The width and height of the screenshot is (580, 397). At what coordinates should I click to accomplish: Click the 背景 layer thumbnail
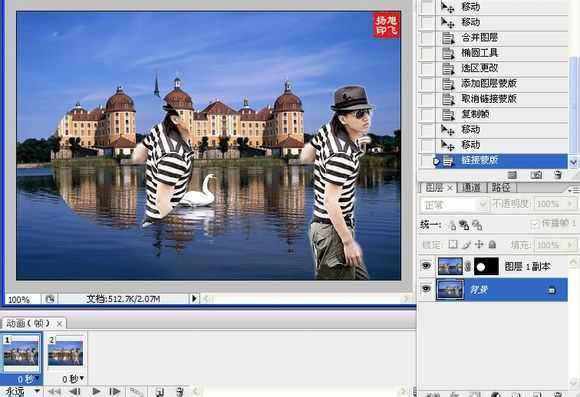click(x=450, y=289)
